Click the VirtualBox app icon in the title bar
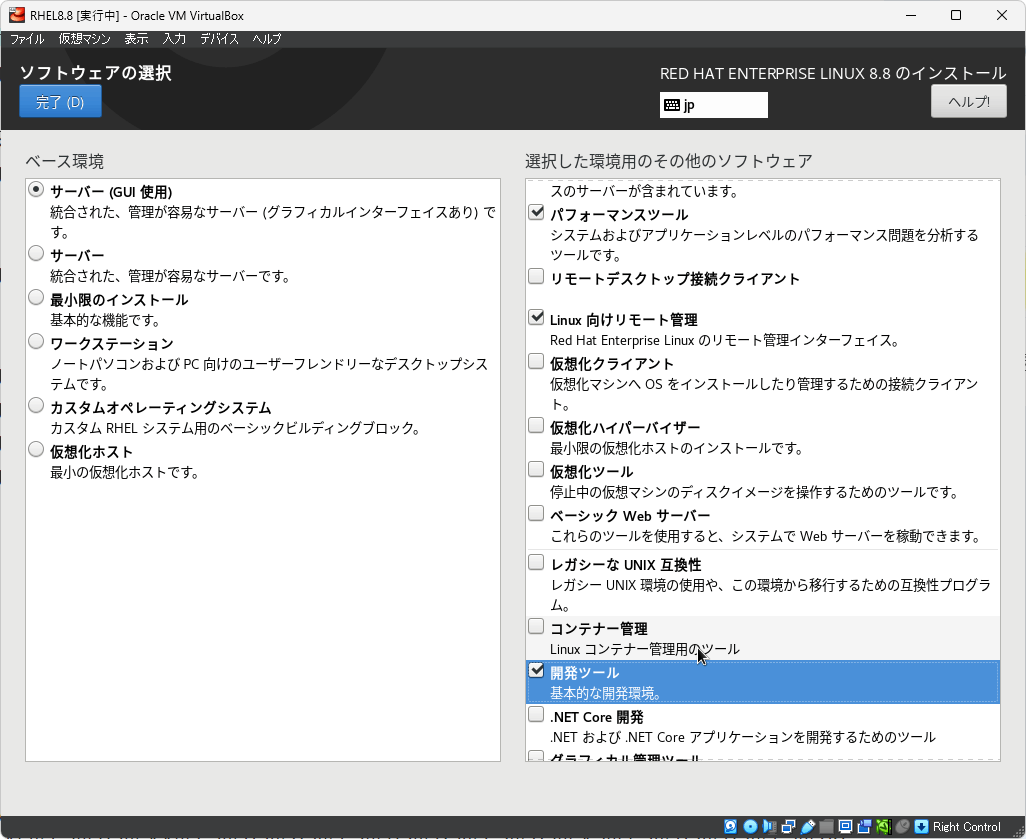 point(16,15)
